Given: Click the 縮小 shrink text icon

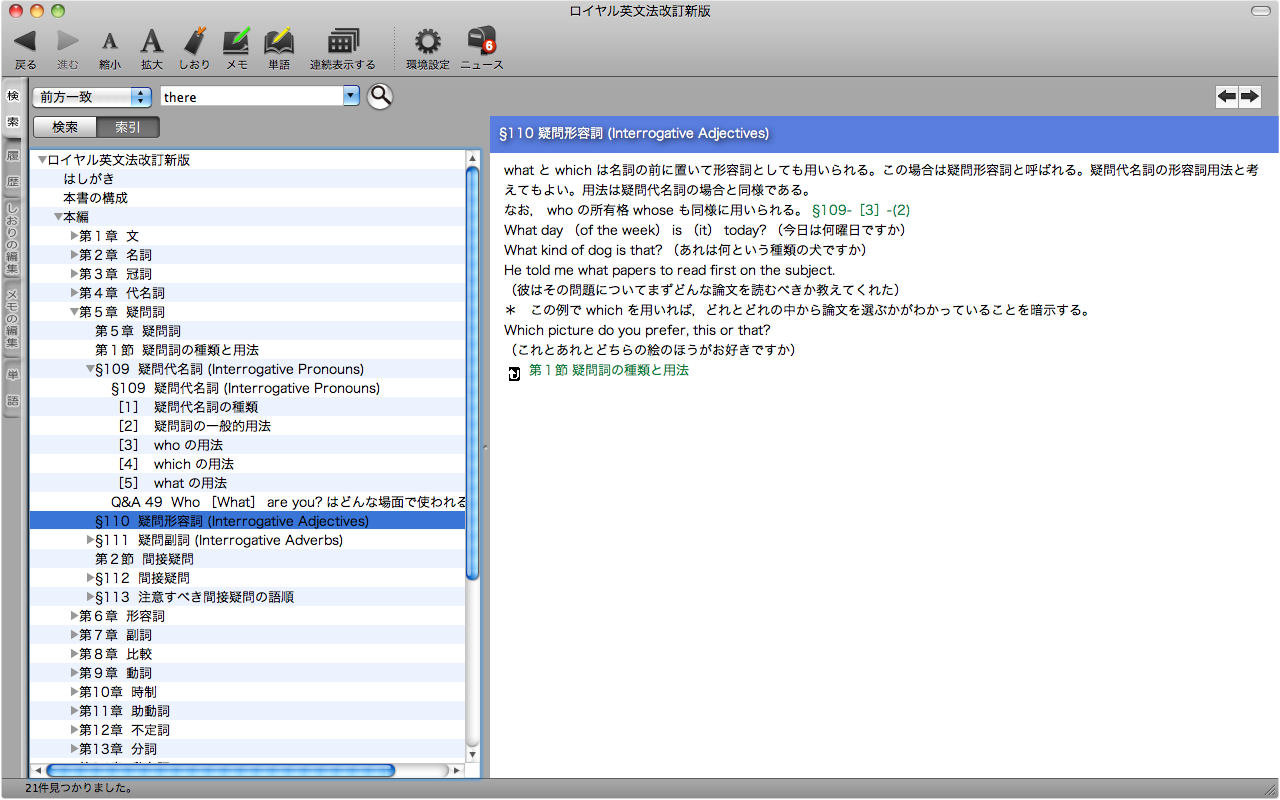Looking at the screenshot, I should [110, 42].
